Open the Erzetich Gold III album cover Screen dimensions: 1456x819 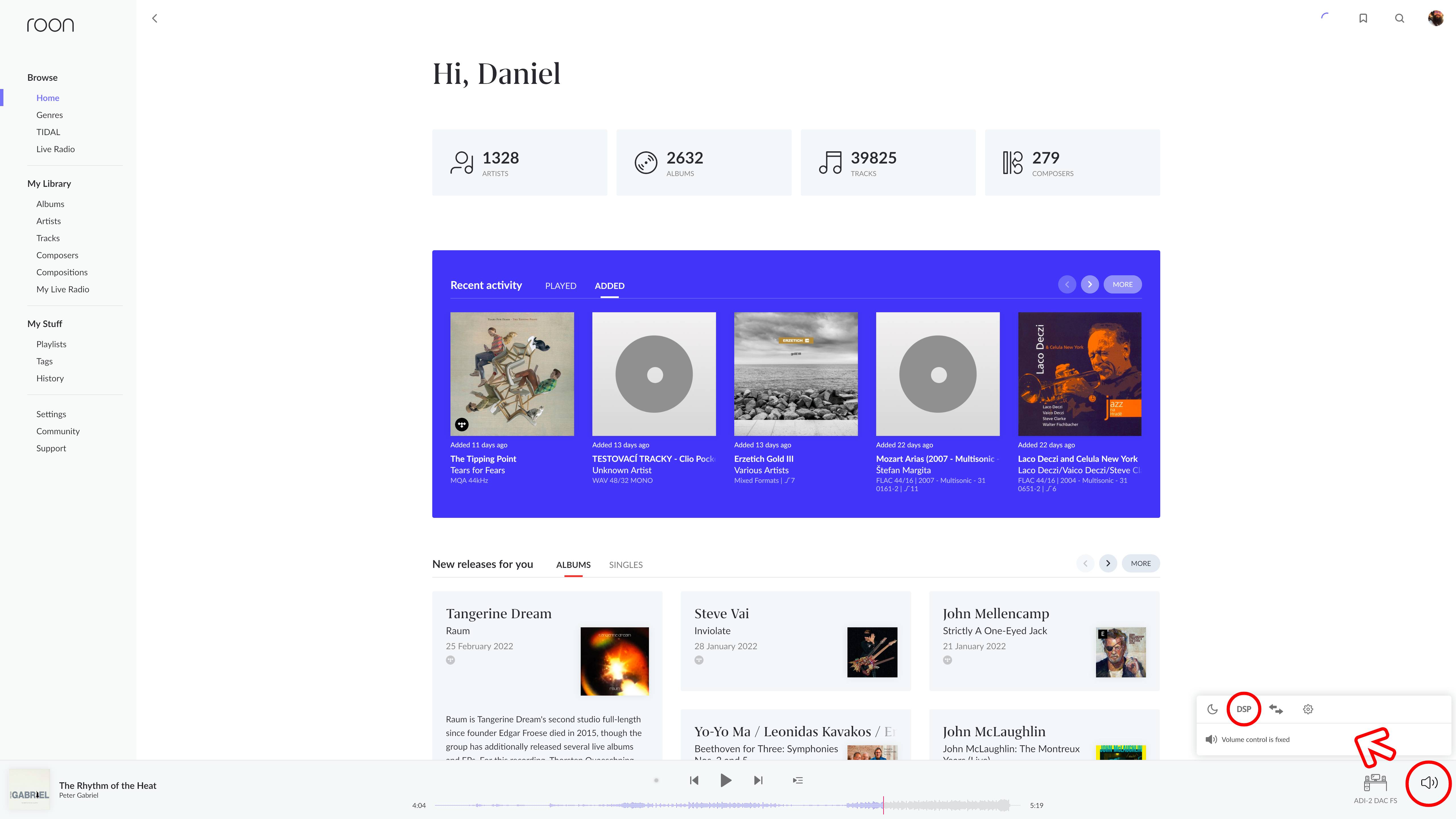(x=796, y=374)
